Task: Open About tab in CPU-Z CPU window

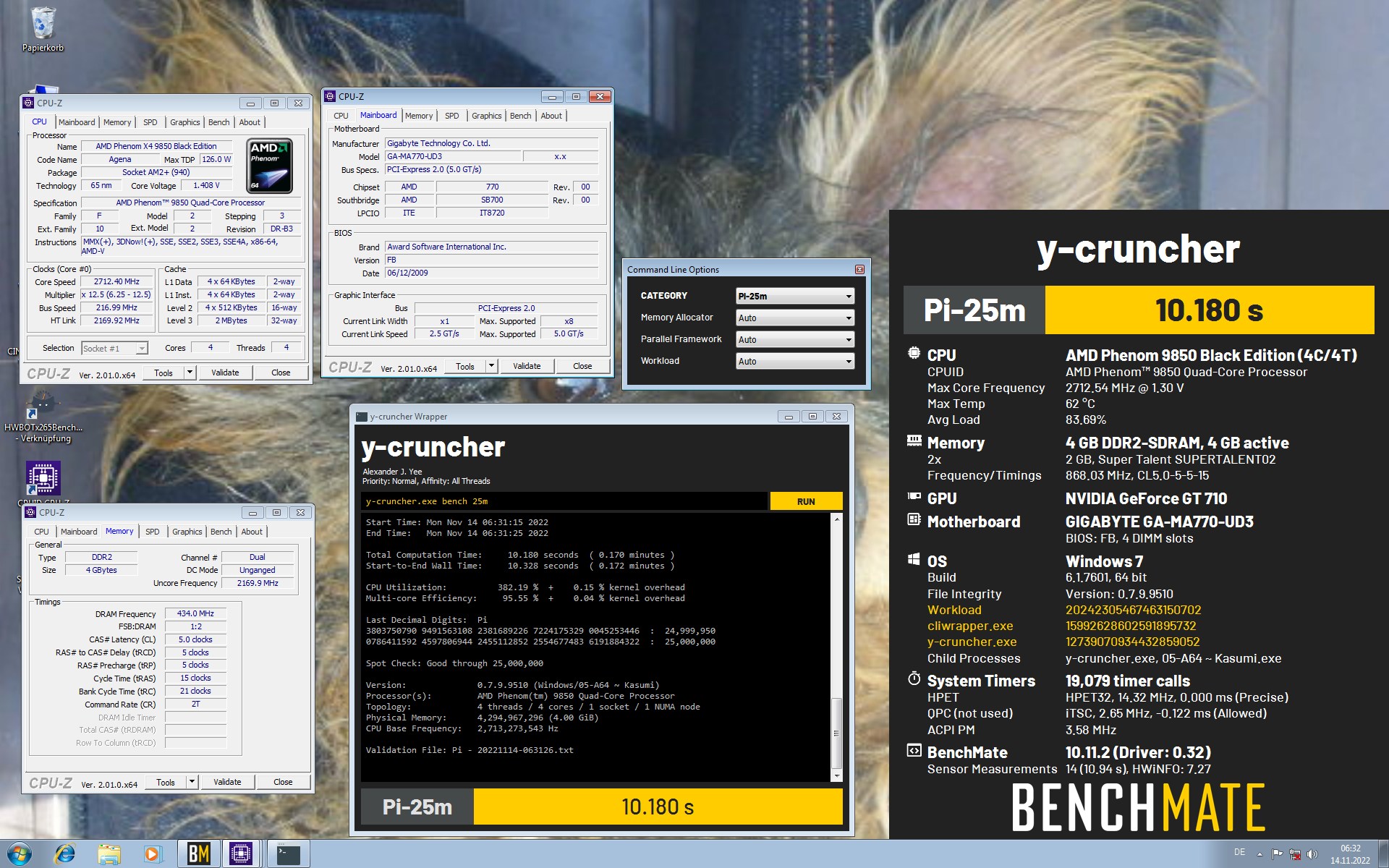Action: 250,122
